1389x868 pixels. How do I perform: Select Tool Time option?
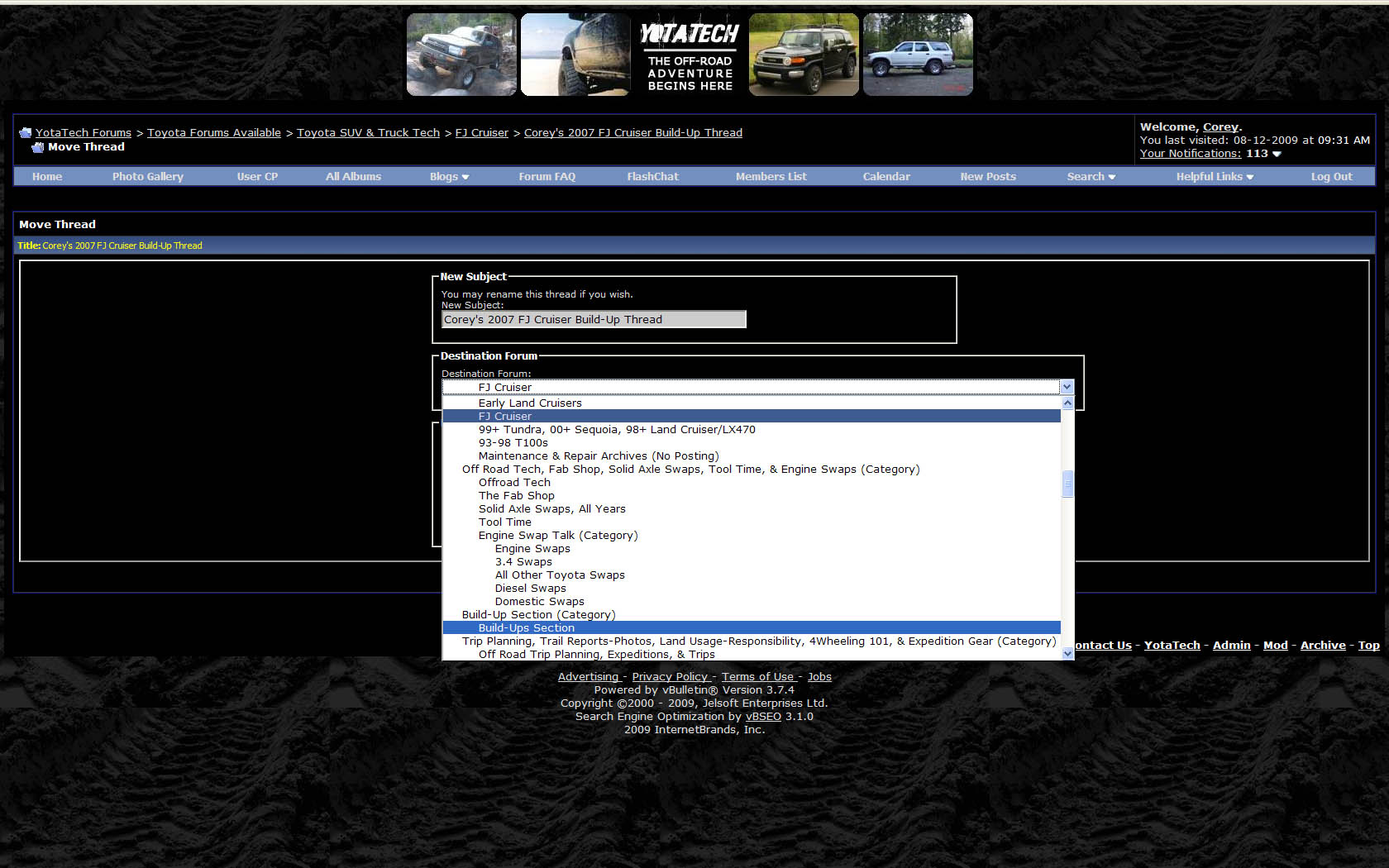[x=752, y=522]
